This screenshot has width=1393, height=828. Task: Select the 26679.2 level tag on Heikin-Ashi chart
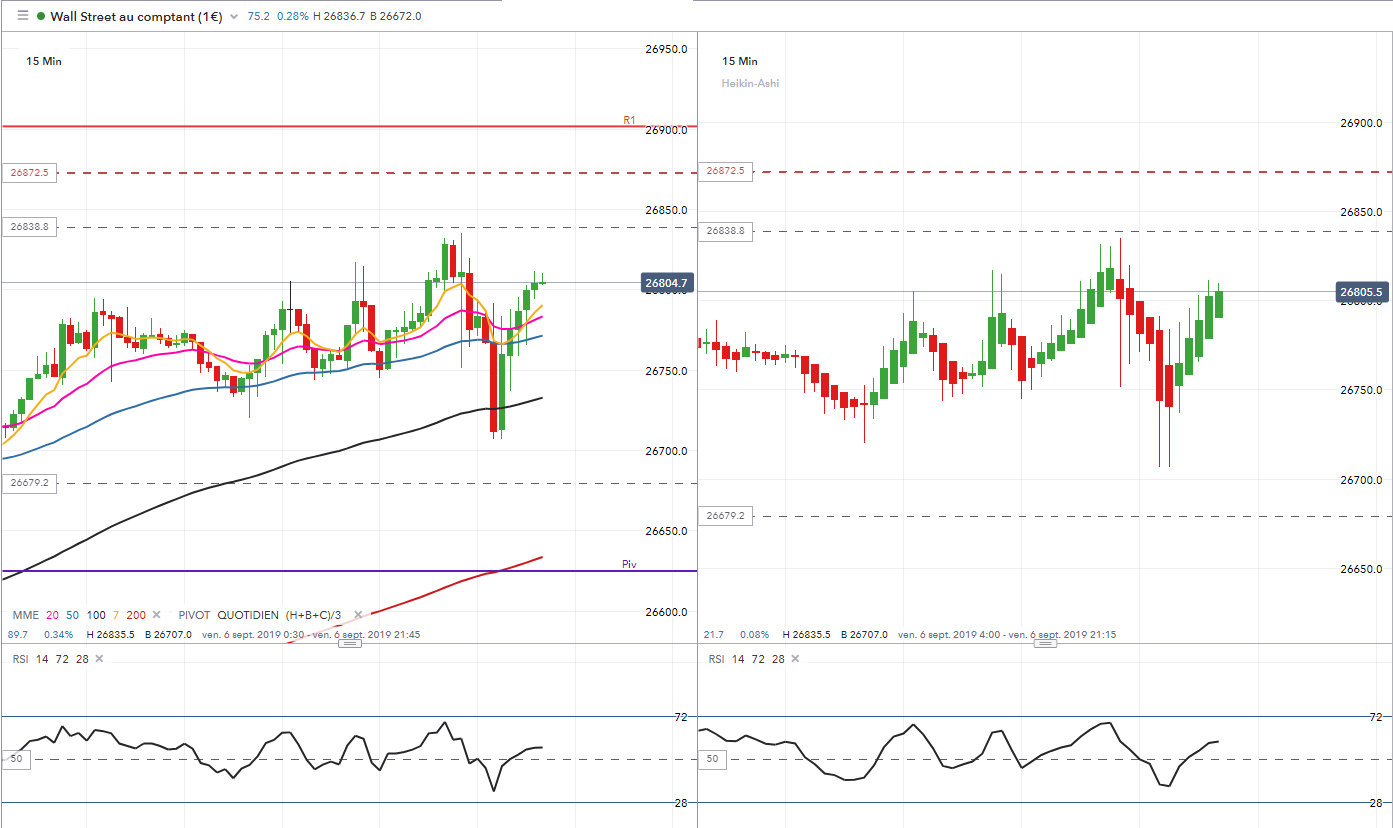(x=726, y=516)
